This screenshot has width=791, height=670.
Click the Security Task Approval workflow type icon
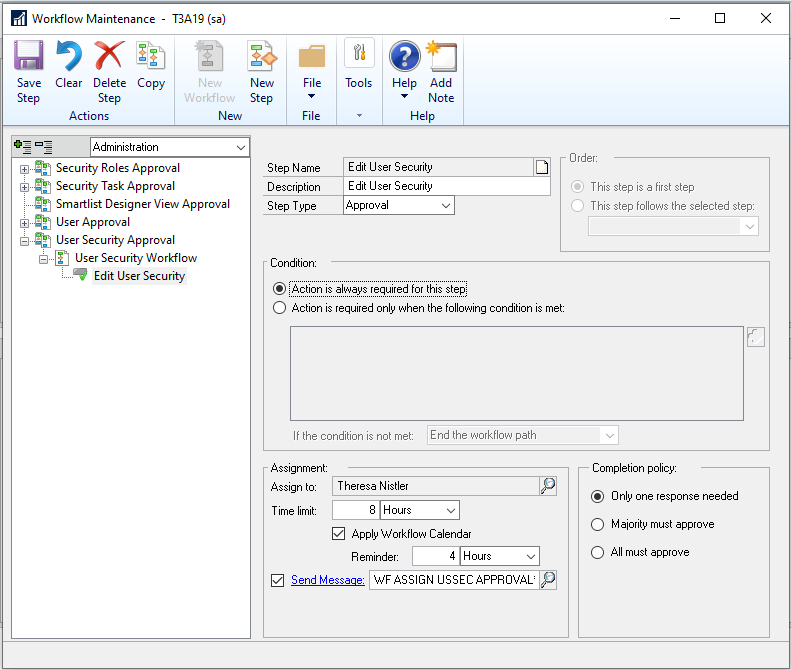click(x=43, y=186)
